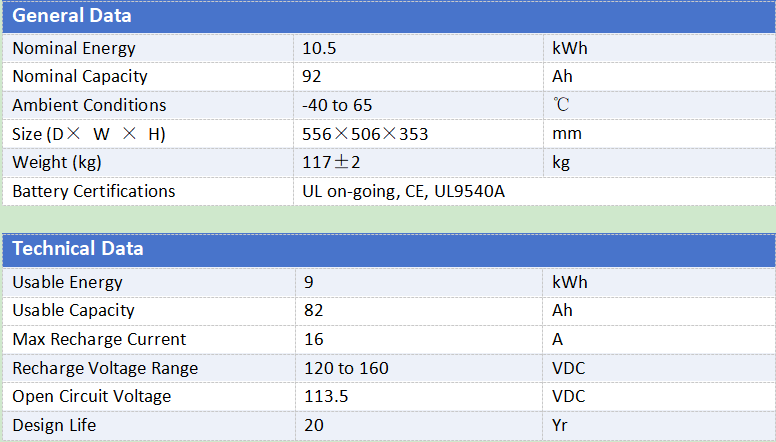The image size is (776, 442).
Task: Click the Weight value 117±2
Action: (x=331, y=162)
